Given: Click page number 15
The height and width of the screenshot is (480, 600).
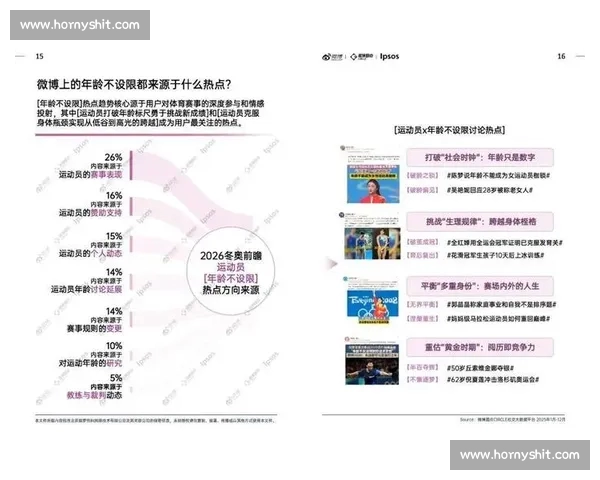Looking at the screenshot, I should tap(39, 56).
